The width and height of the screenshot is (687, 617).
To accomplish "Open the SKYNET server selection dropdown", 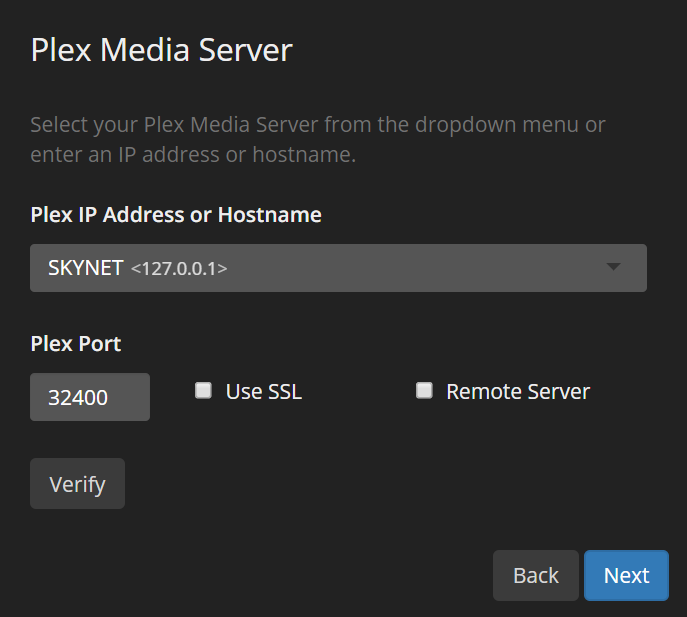I will point(338,268).
